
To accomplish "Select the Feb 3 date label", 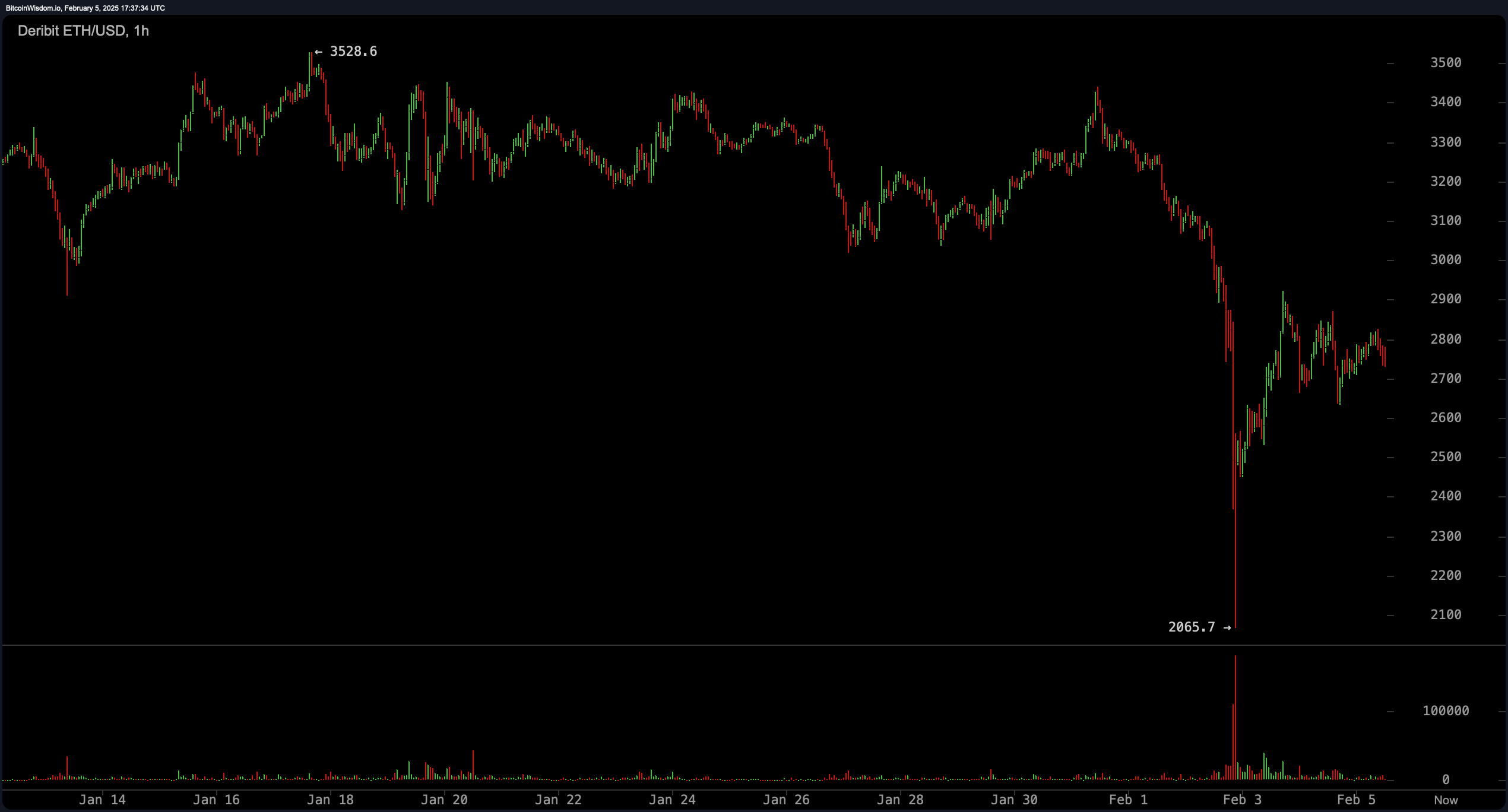I will click(1242, 800).
